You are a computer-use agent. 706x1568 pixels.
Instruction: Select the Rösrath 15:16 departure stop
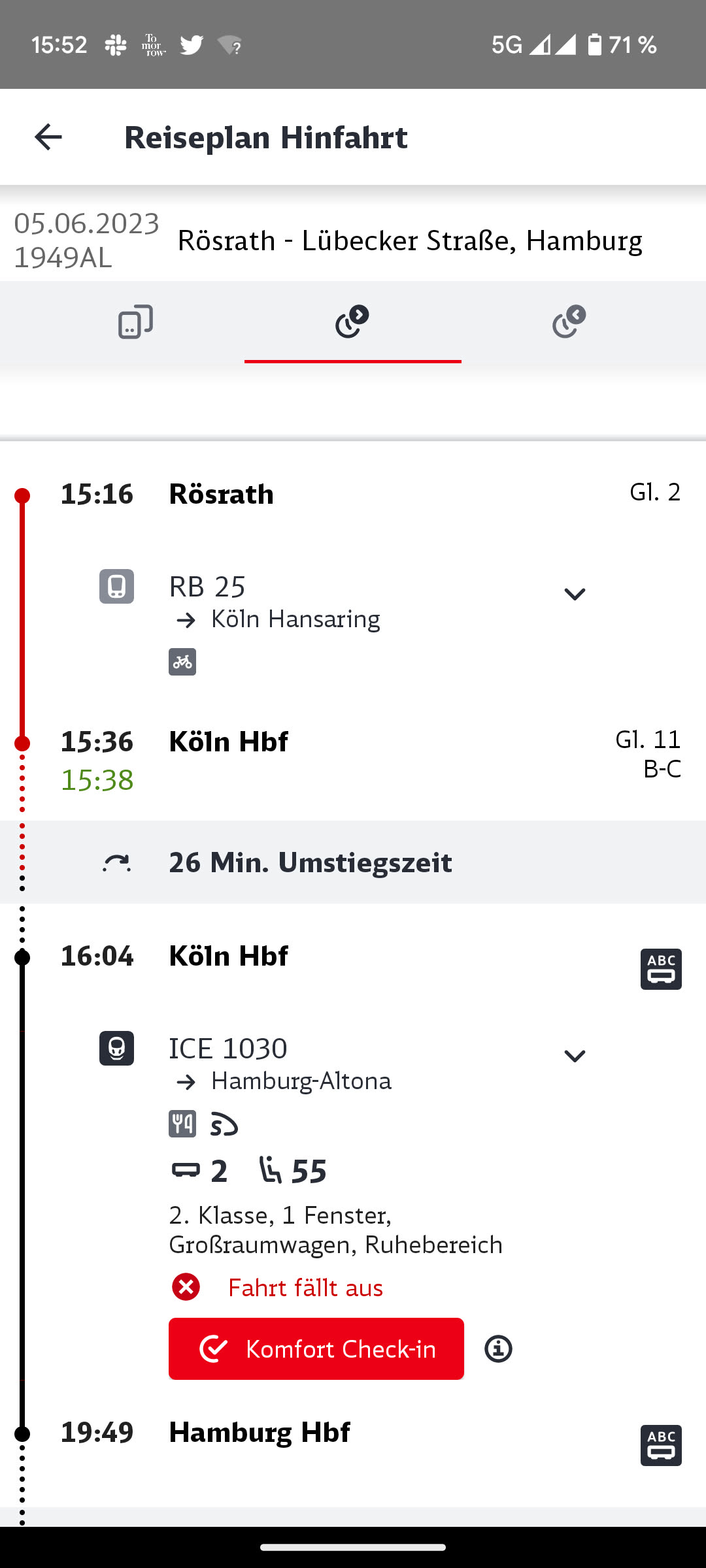(x=221, y=494)
